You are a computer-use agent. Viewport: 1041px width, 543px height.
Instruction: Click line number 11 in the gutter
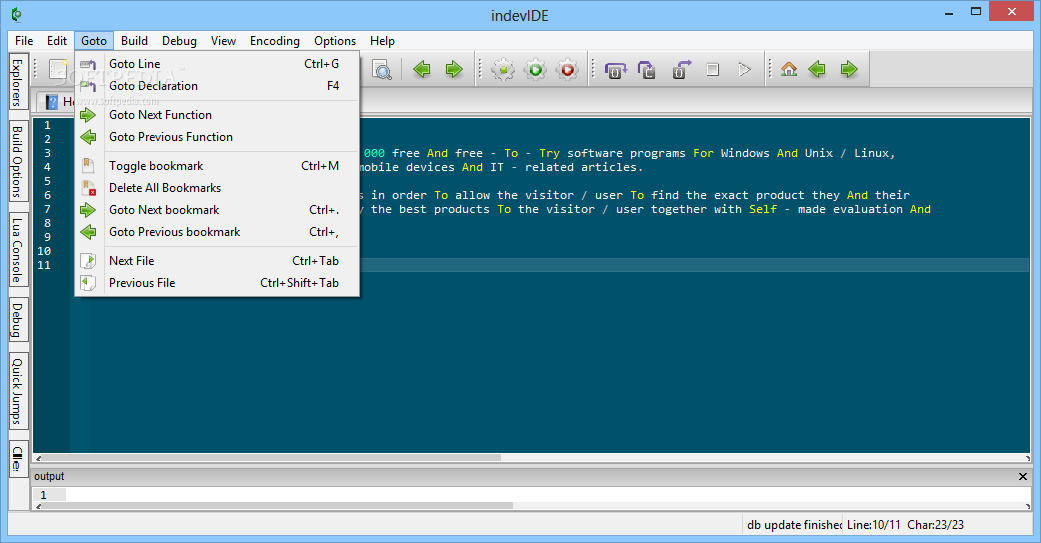[44, 265]
